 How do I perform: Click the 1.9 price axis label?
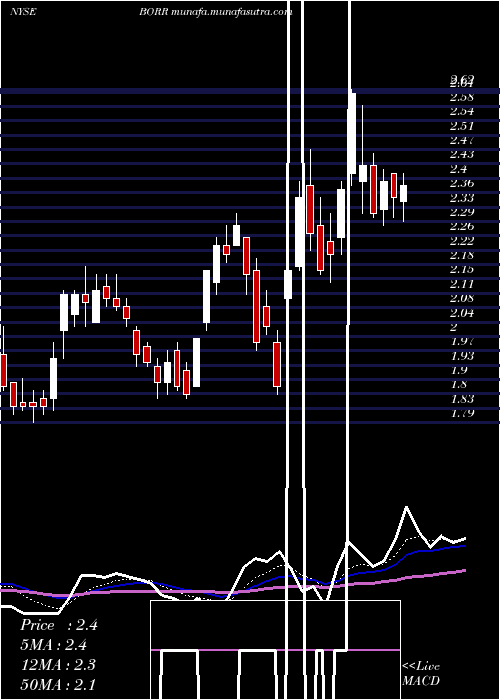458,370
